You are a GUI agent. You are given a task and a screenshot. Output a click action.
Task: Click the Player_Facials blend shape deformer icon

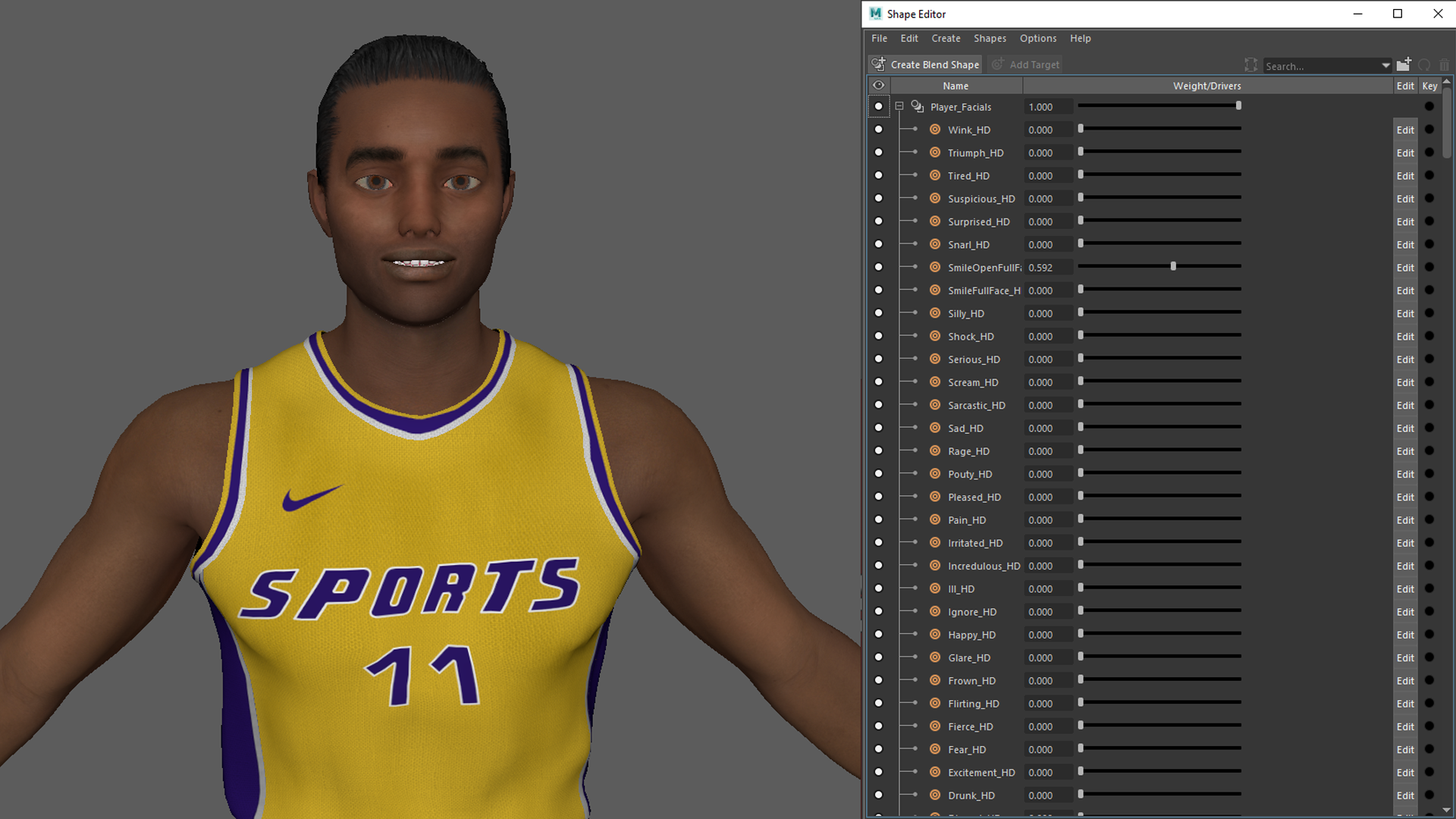[x=918, y=107]
